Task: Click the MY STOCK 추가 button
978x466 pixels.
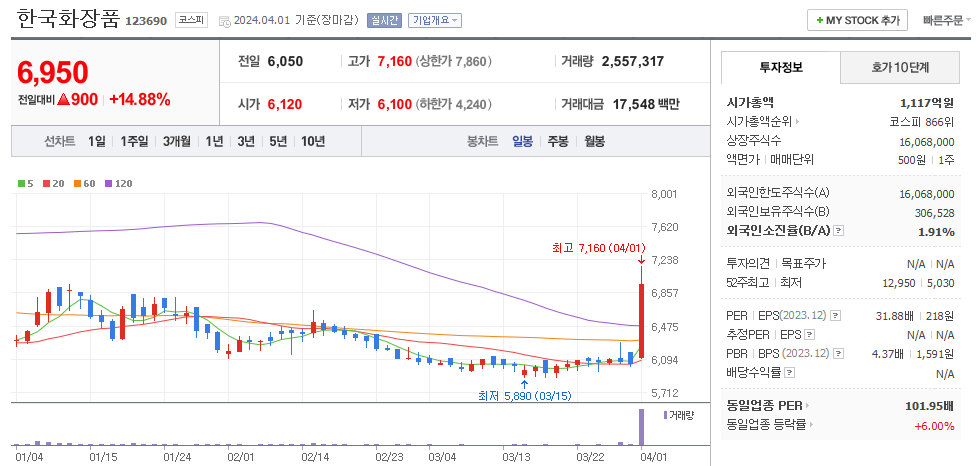Action: pos(857,21)
